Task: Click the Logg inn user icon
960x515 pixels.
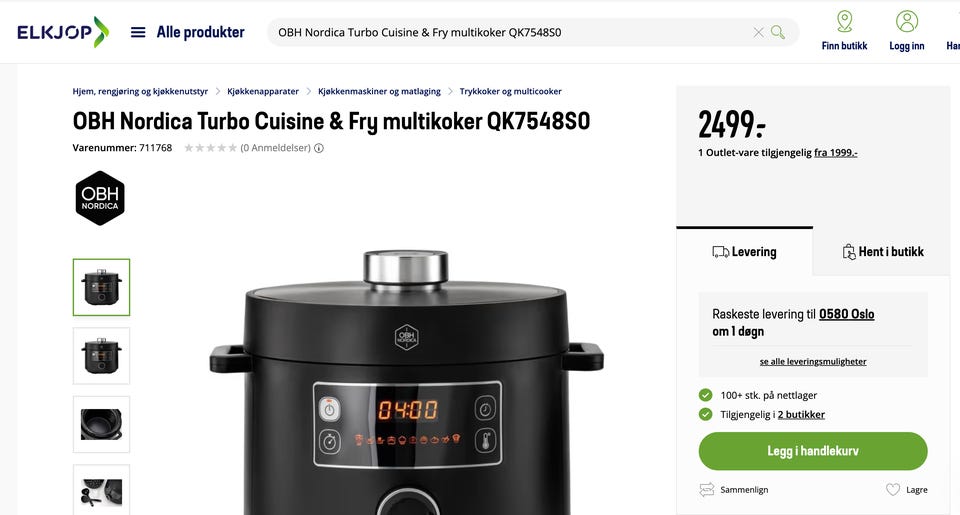Action: click(907, 21)
